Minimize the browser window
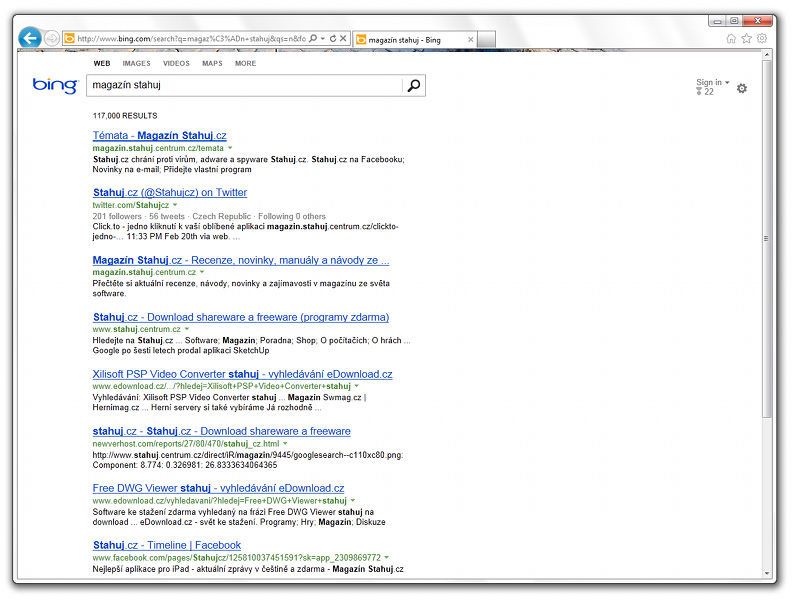 coord(717,21)
